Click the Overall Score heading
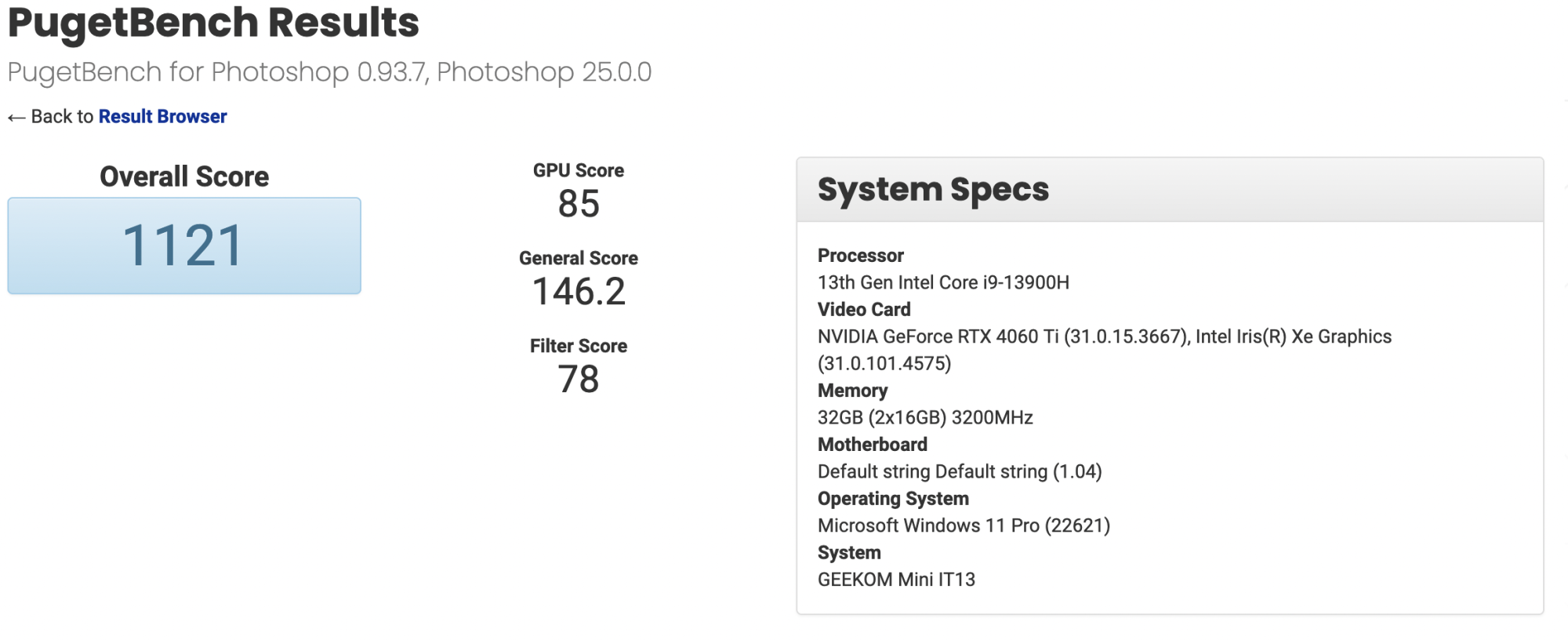Image resolution: width=1568 pixels, height=640 pixels. click(184, 176)
